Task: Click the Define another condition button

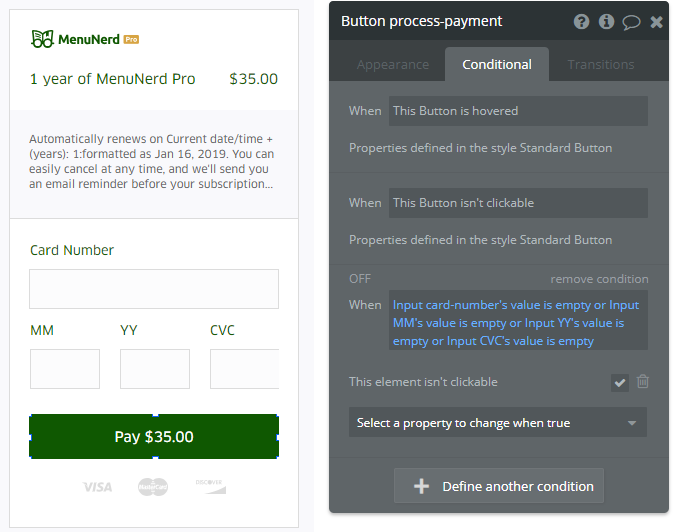Action: point(498,486)
